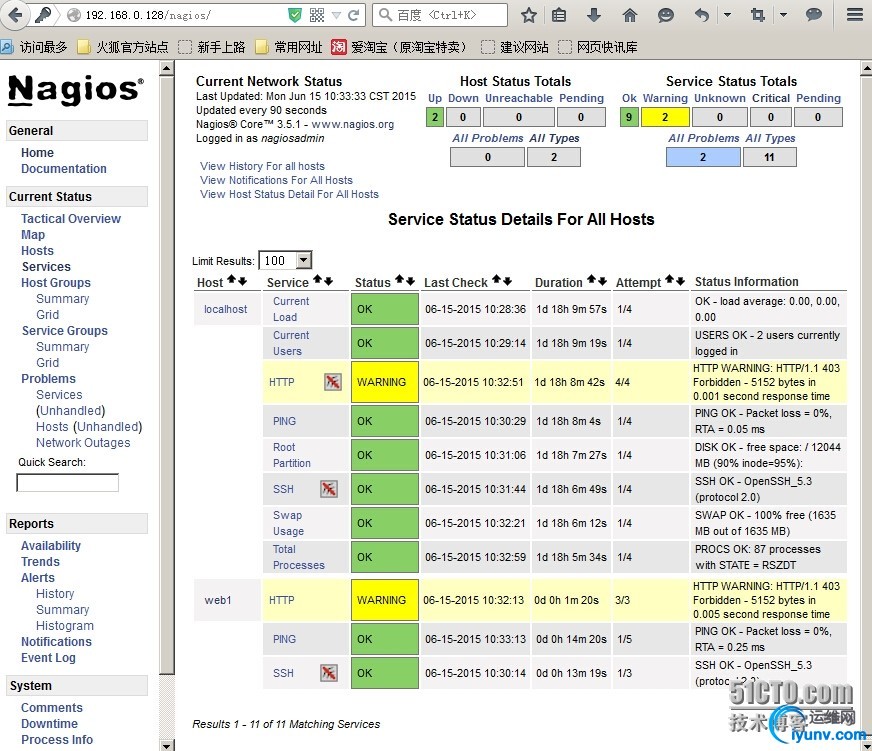
Task: Open the Root Partition service link
Action: pos(291,455)
